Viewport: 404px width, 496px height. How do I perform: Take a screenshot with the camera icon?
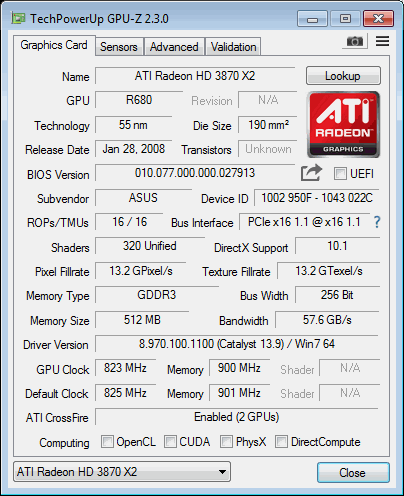click(x=355, y=41)
